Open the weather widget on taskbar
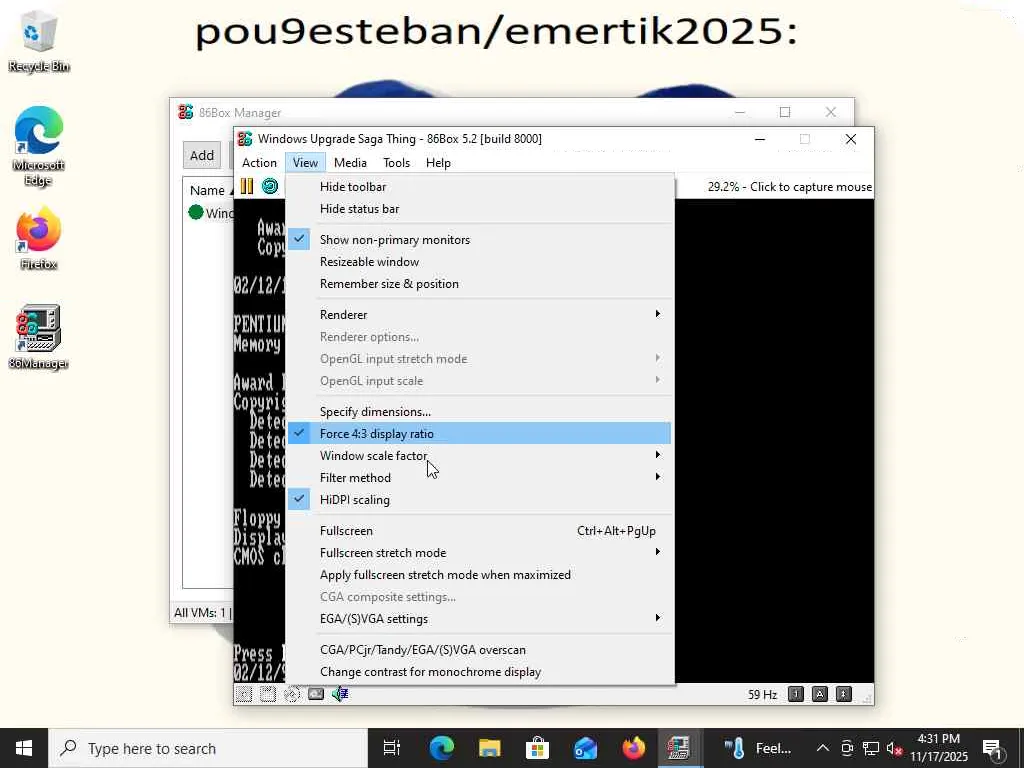 pos(758,748)
